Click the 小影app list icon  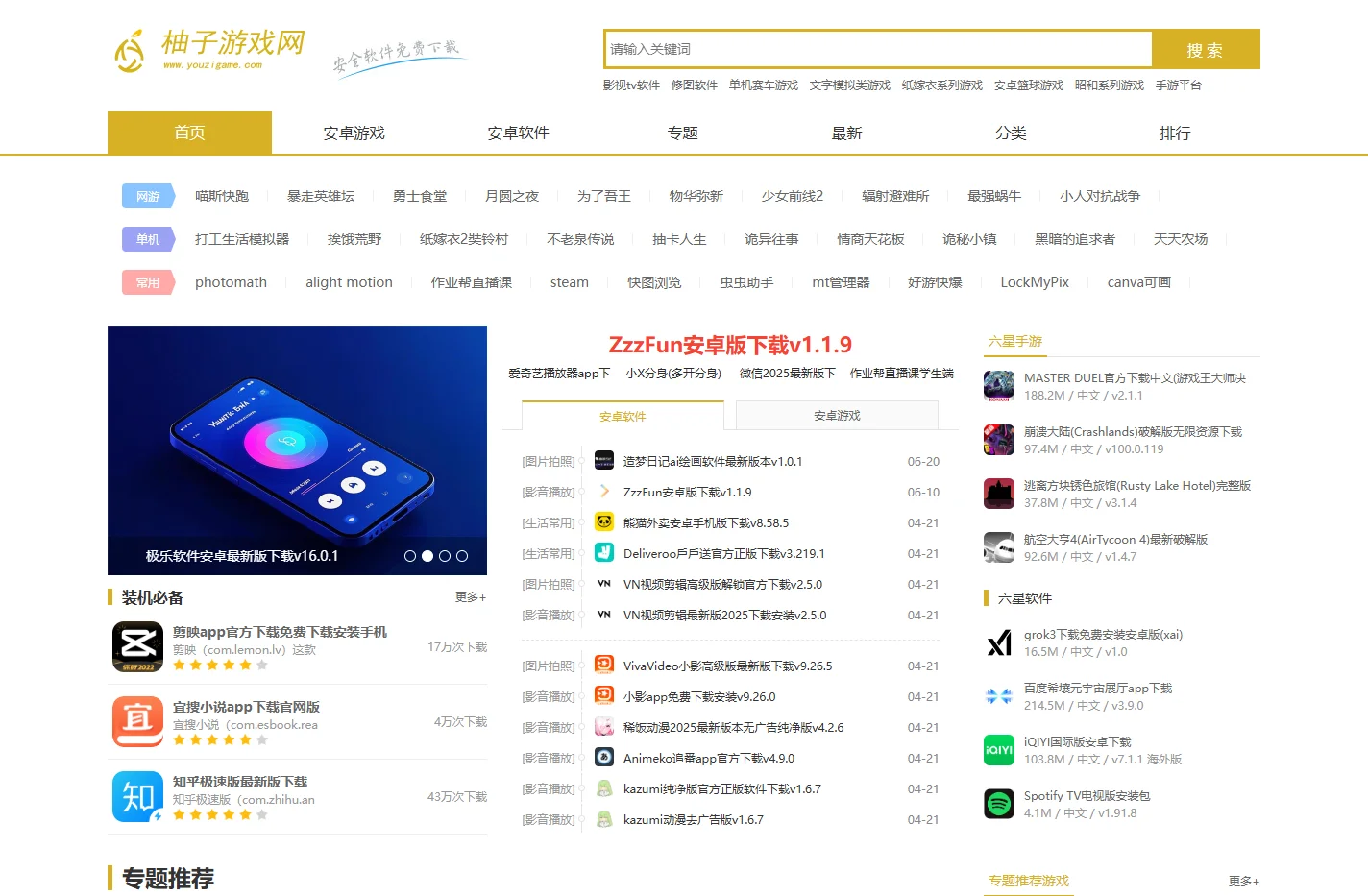[604, 696]
